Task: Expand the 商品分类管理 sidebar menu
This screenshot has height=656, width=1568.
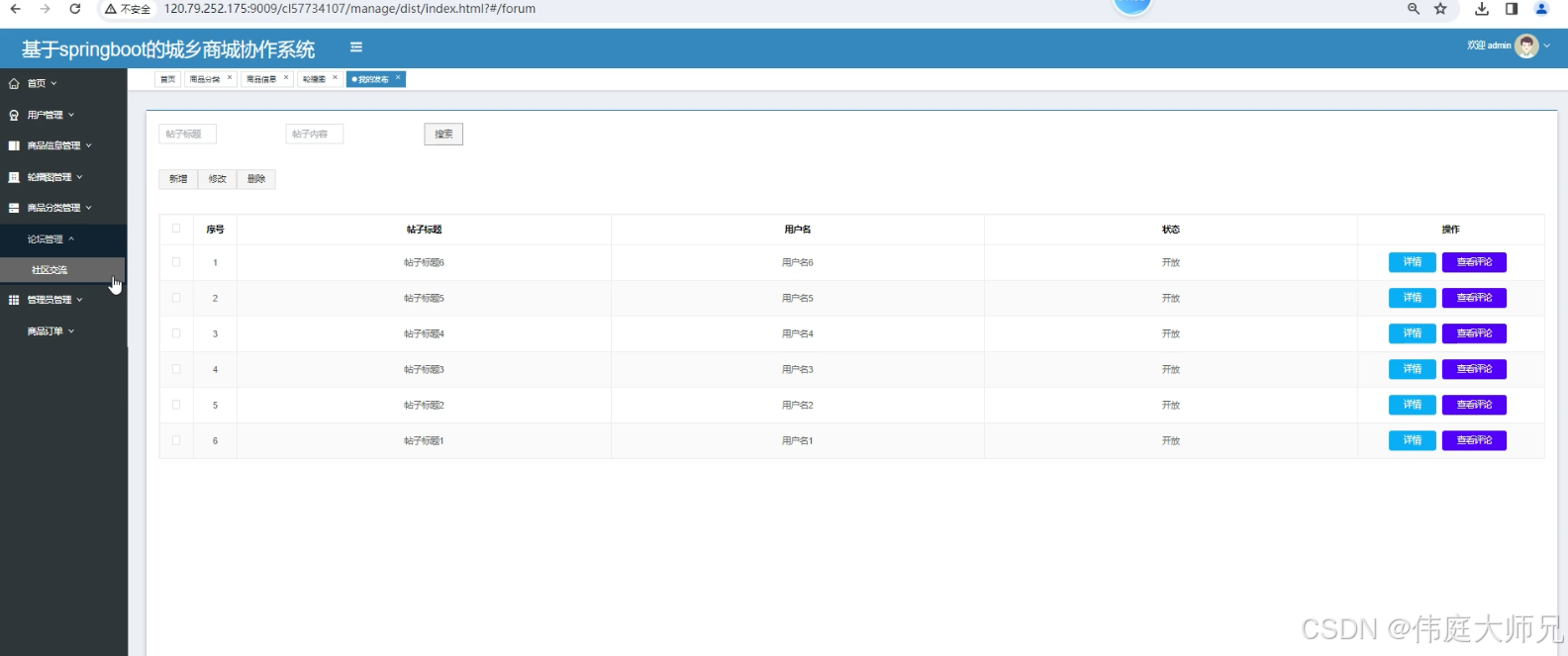Action: (x=63, y=208)
